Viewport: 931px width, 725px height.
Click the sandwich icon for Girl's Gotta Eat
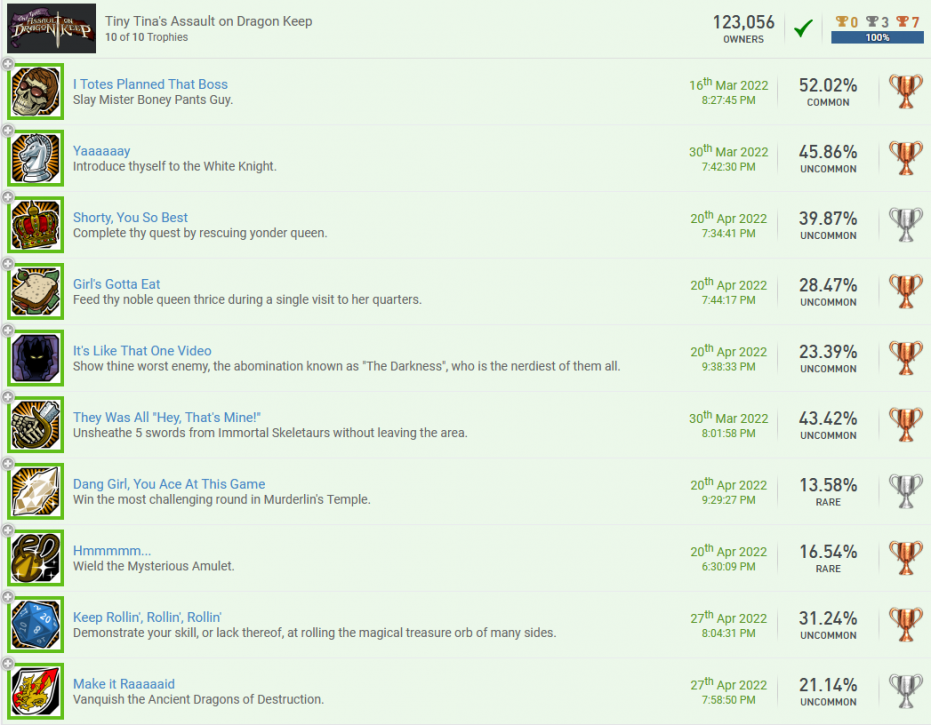pos(37,292)
